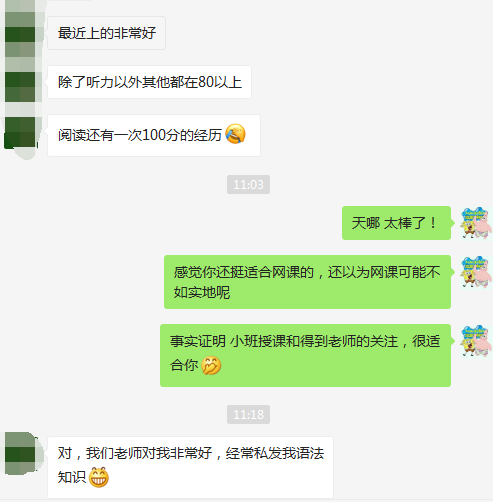493x502 pixels.
Task: Select the message "最近上的非常好"
Action: 107,33
